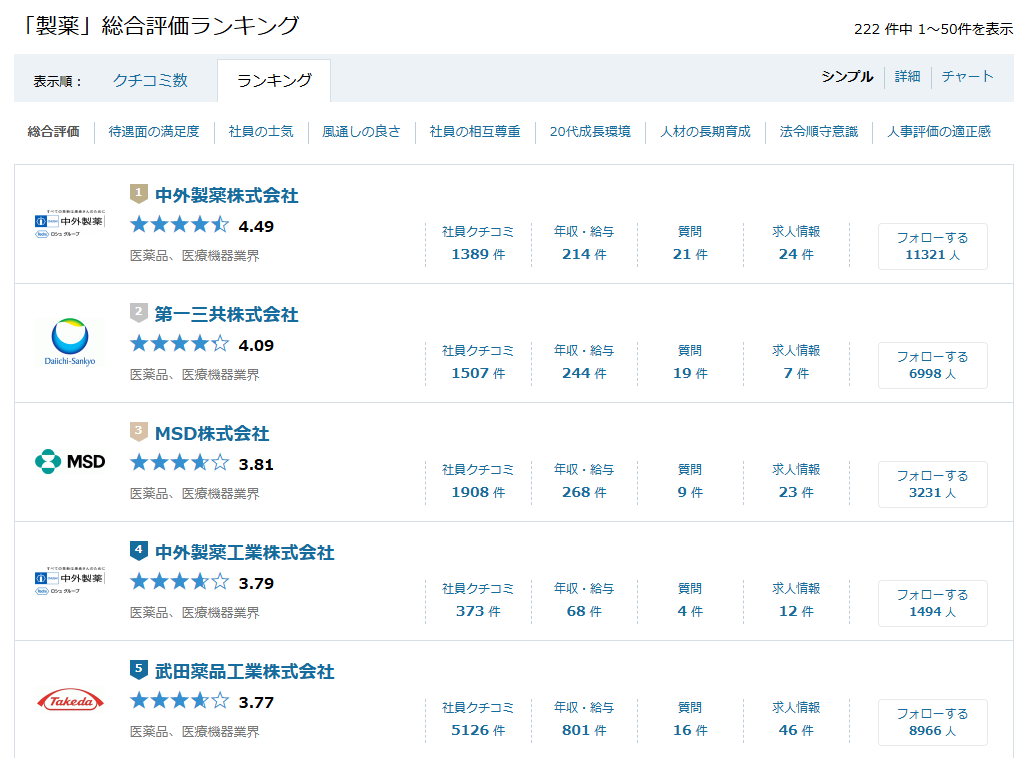Click the Chugai Pharmaceutical logo in rank 1
Viewport: 1024px width, 758px height.
click(x=70, y=223)
